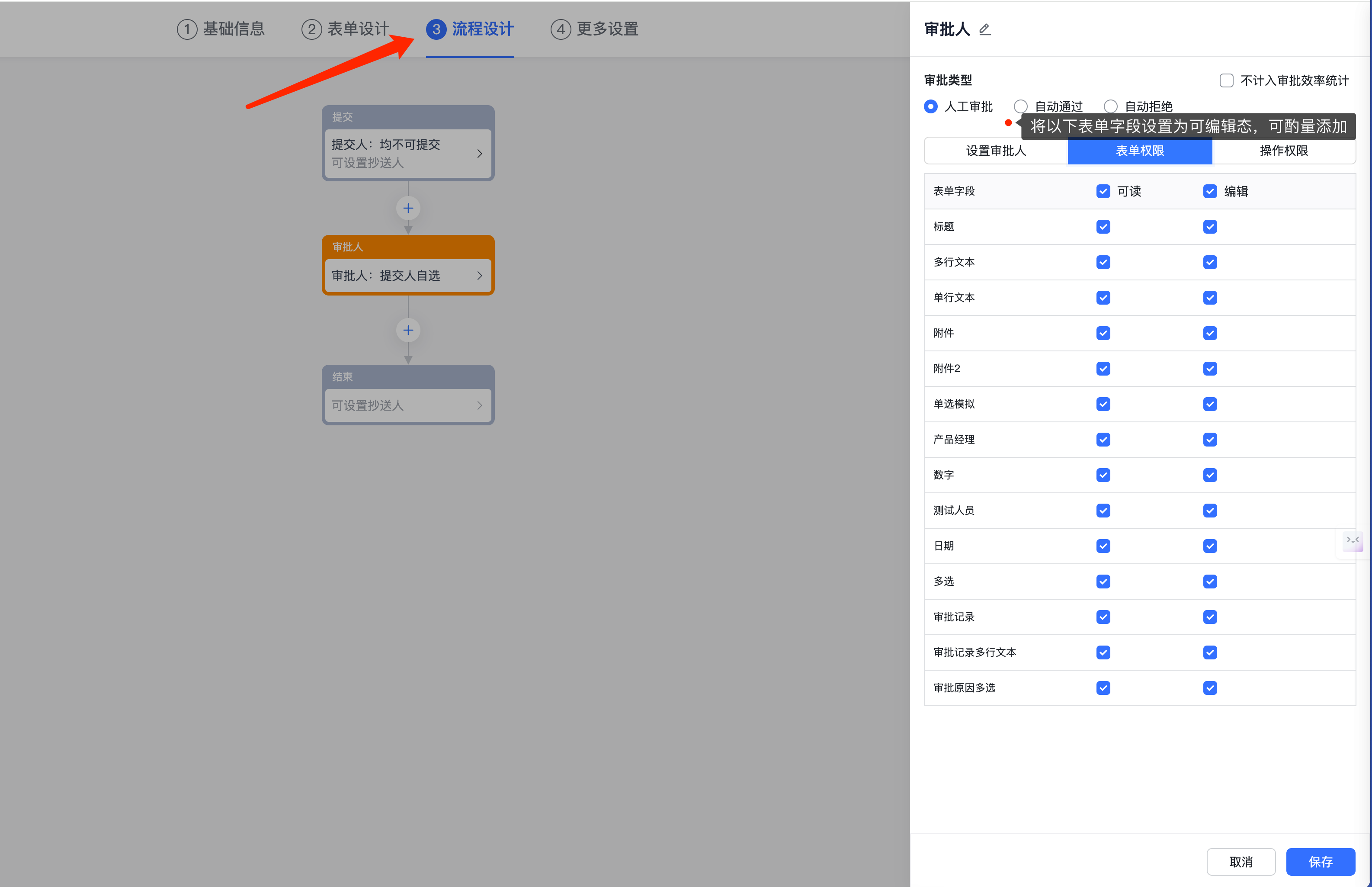Select the 自动通过 radio option
Image resolution: width=1372 pixels, height=887 pixels.
[x=1021, y=106]
